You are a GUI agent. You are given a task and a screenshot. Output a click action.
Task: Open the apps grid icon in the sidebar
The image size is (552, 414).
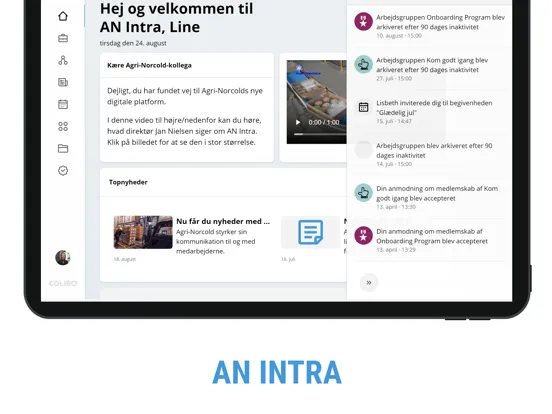pyautogui.click(x=63, y=126)
